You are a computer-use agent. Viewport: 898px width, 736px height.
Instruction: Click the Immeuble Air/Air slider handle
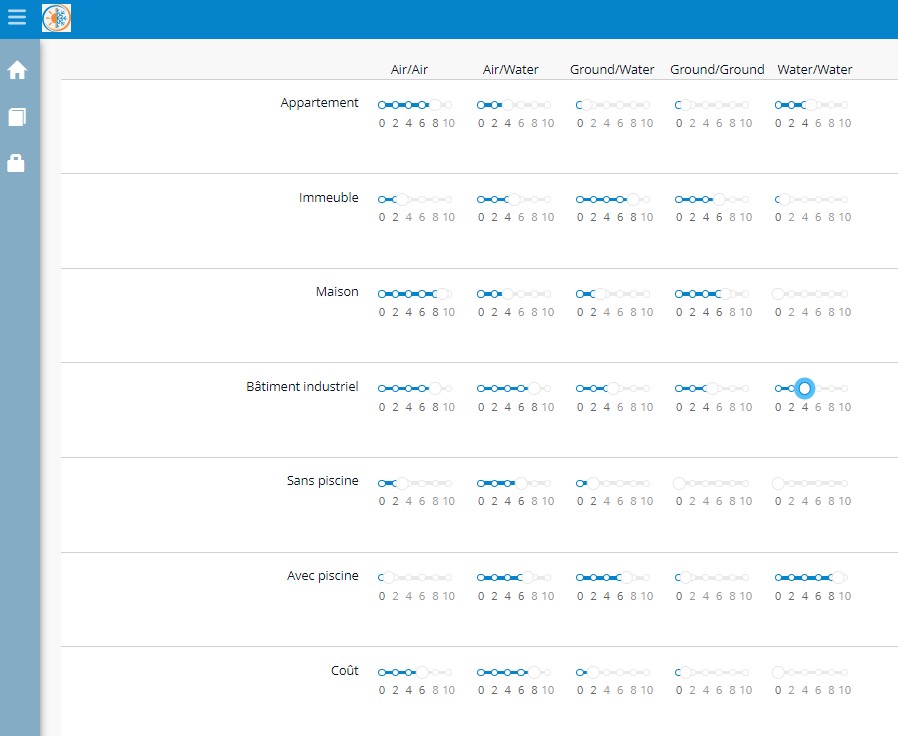pos(402,200)
